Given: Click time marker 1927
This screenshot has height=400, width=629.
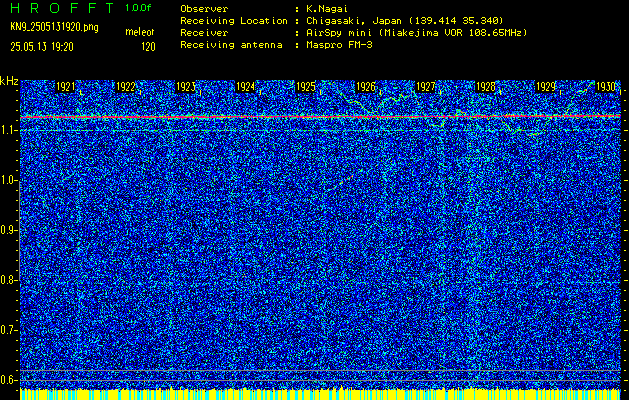Looking at the screenshot, I should click(x=426, y=87).
